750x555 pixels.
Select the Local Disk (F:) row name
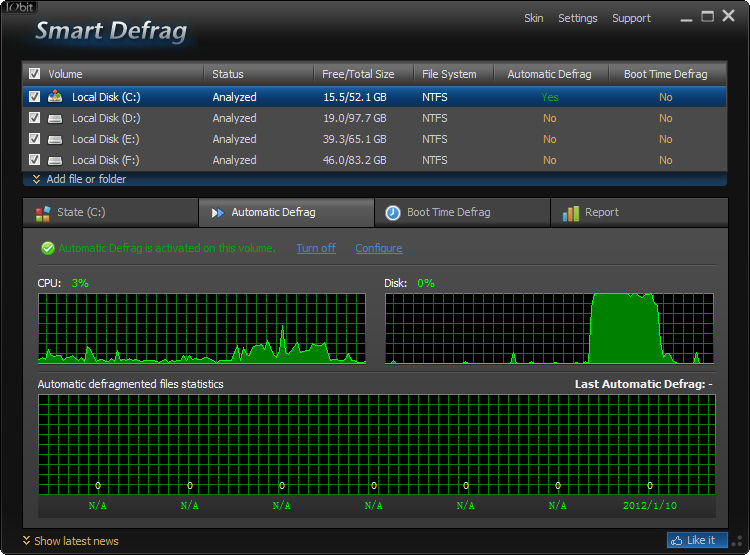pyautogui.click(x=106, y=160)
